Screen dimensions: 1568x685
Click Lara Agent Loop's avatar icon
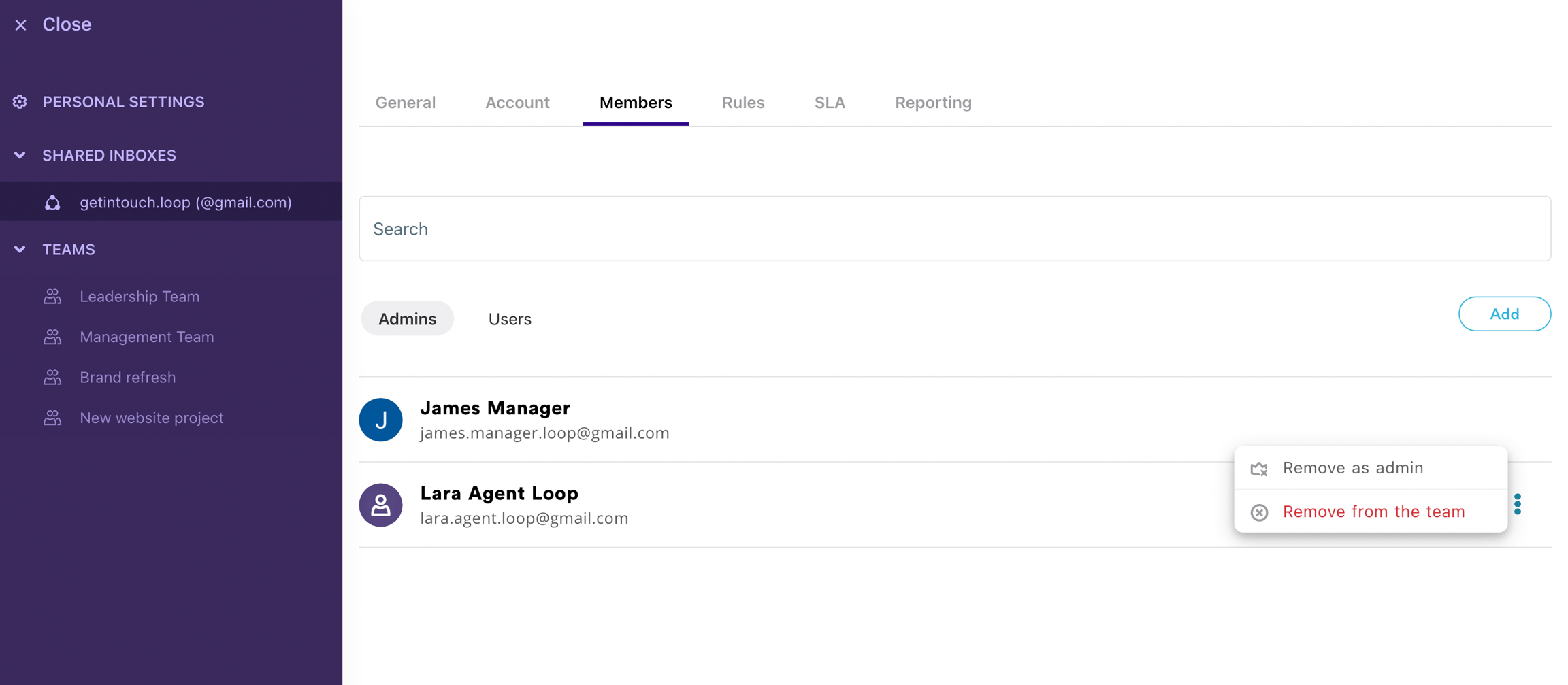point(380,505)
